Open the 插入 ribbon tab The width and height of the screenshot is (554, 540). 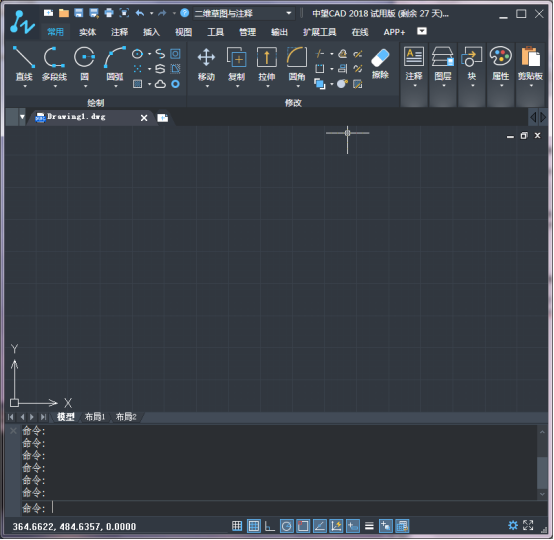[151, 32]
